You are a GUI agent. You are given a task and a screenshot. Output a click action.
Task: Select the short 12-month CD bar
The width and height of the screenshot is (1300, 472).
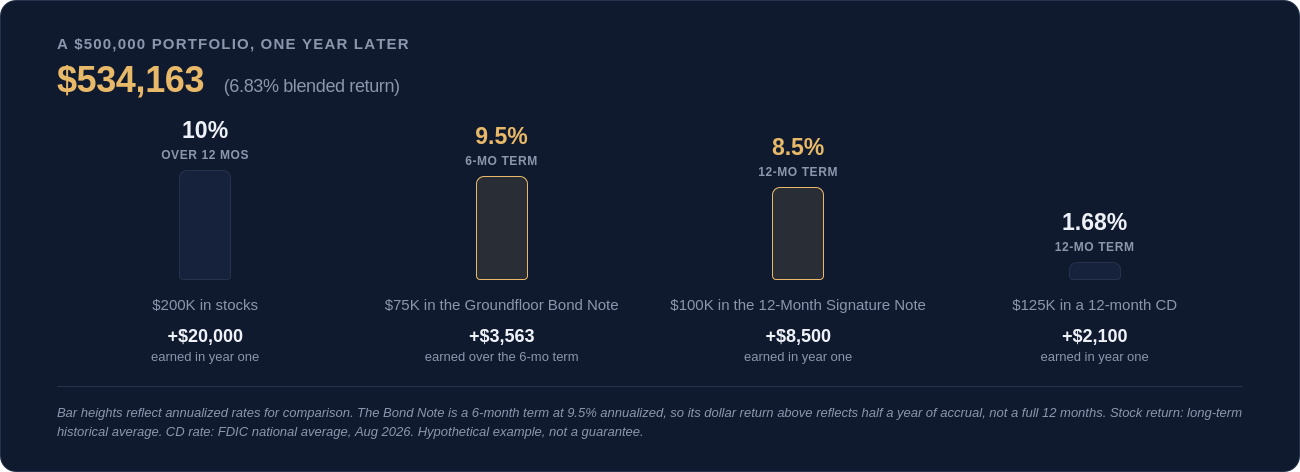pos(1095,271)
